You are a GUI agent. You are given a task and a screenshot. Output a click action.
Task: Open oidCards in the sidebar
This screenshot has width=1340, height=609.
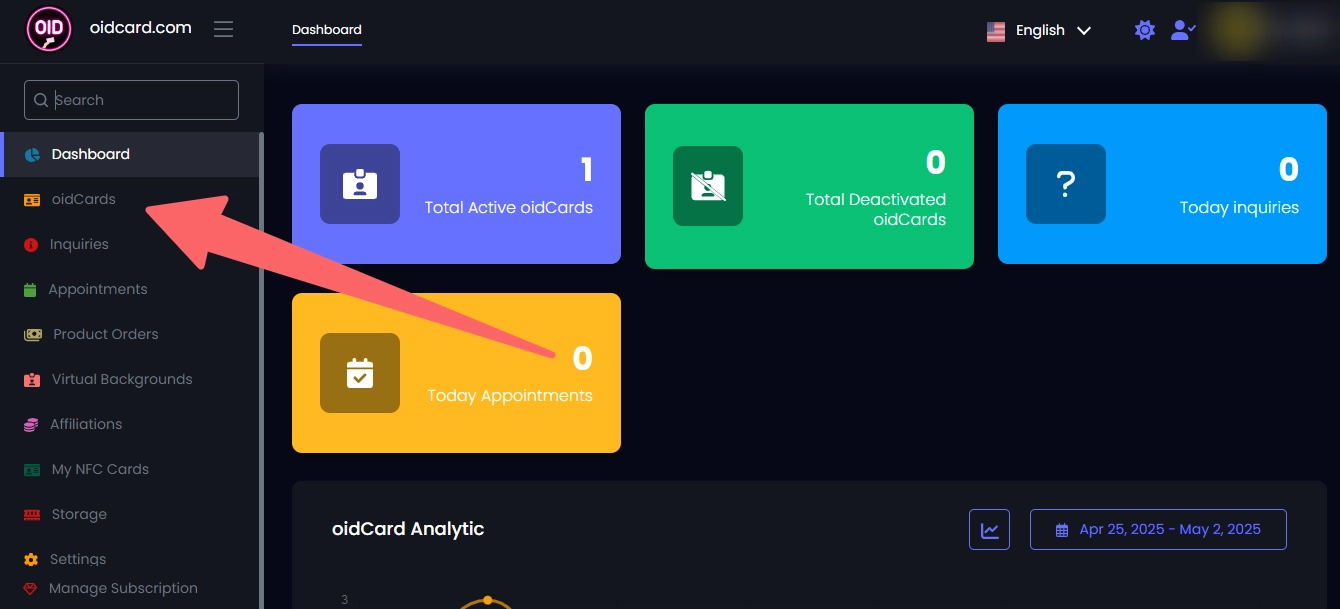[84, 199]
